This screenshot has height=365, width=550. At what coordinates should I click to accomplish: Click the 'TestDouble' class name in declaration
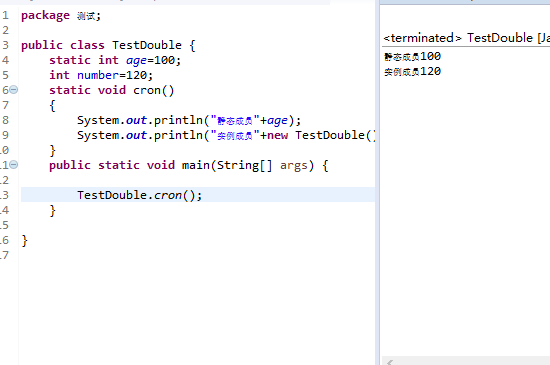147,45
